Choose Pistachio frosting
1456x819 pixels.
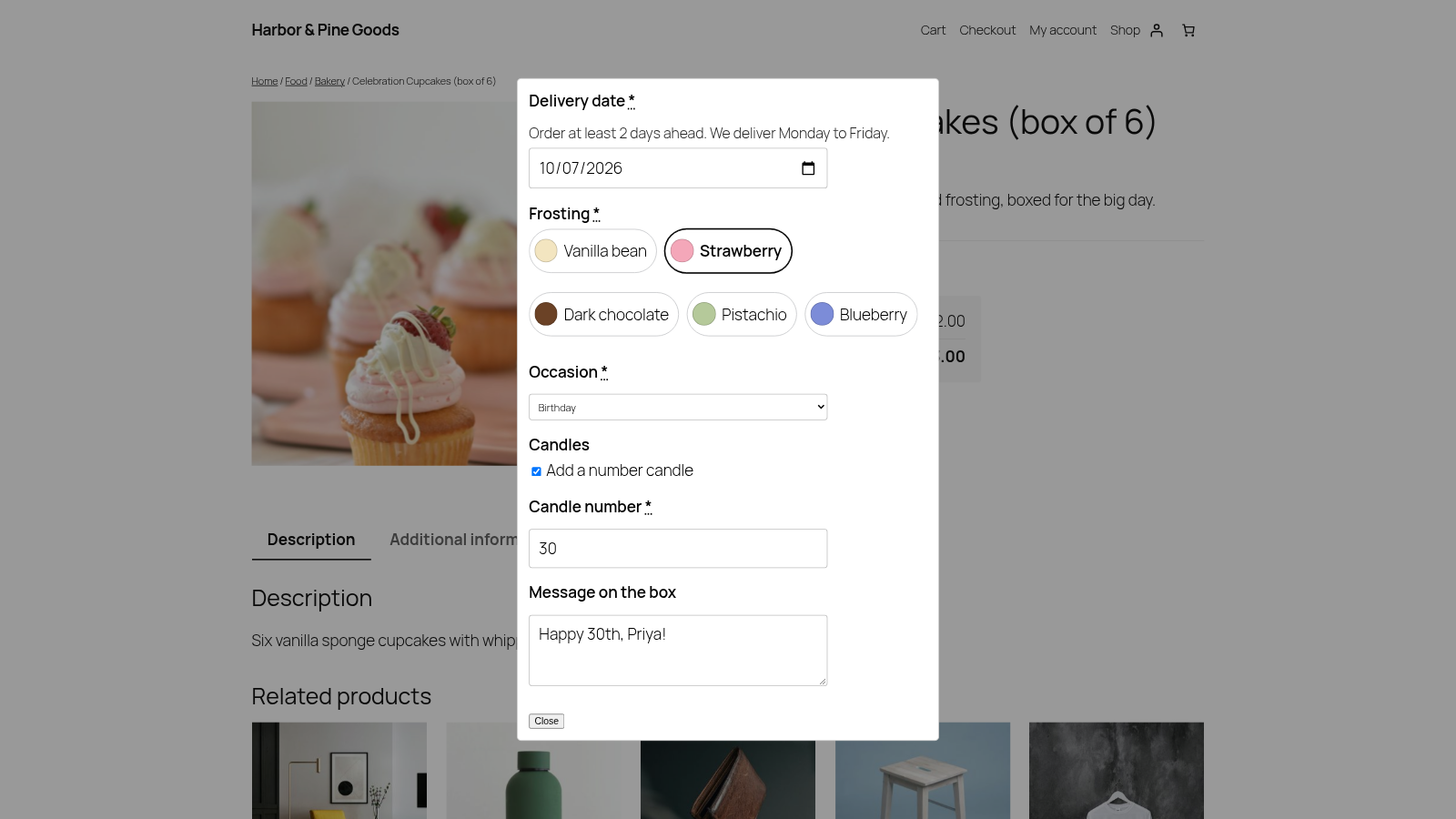tap(742, 315)
